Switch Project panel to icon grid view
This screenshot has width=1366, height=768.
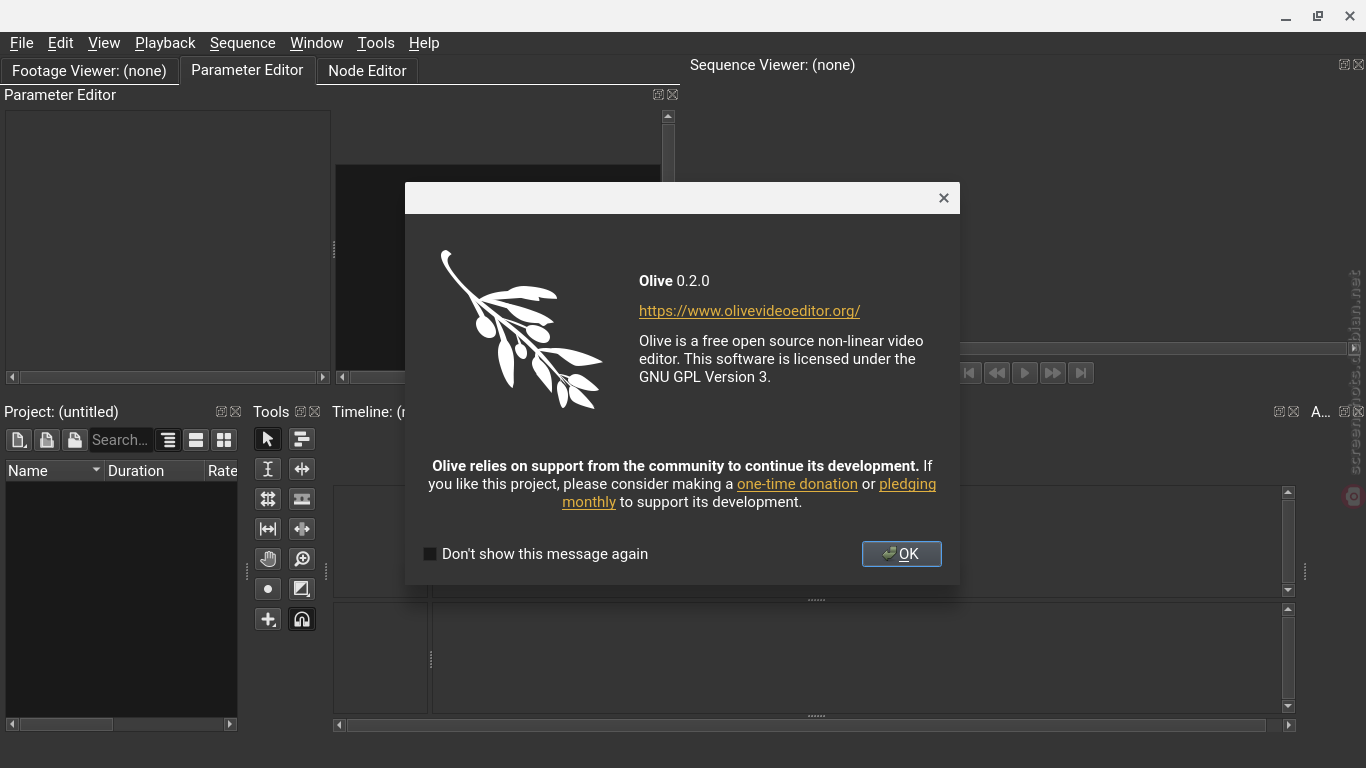click(224, 440)
